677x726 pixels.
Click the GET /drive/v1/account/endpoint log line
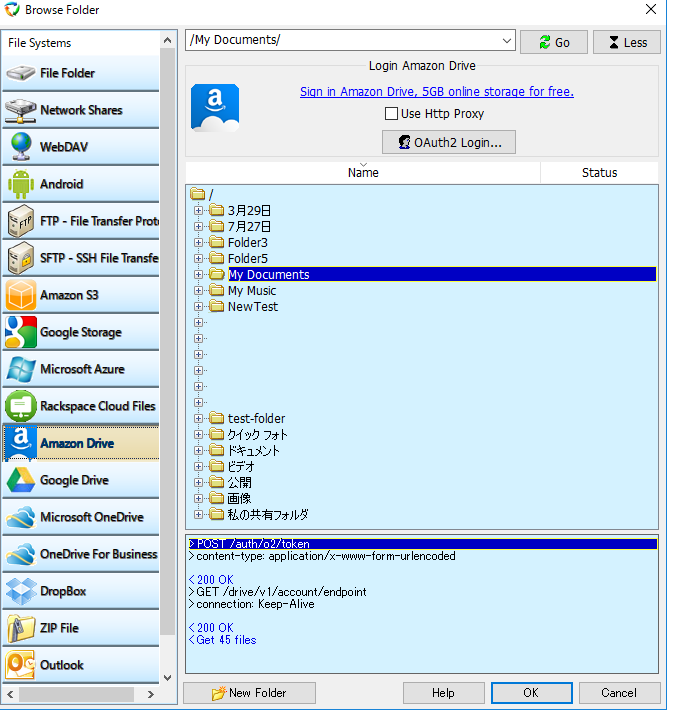pyautogui.click(x=277, y=592)
